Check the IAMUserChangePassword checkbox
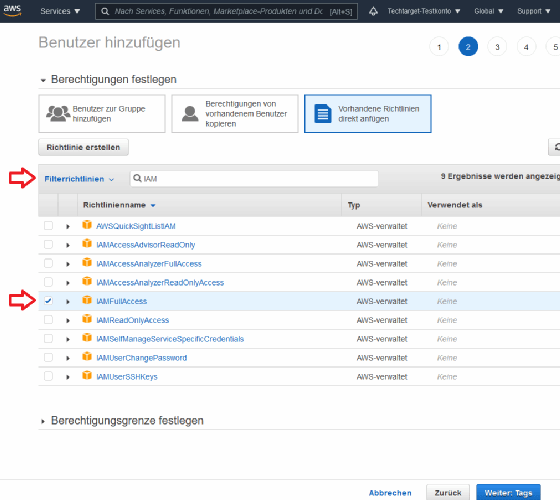This screenshot has width=560, height=500. (x=48, y=358)
